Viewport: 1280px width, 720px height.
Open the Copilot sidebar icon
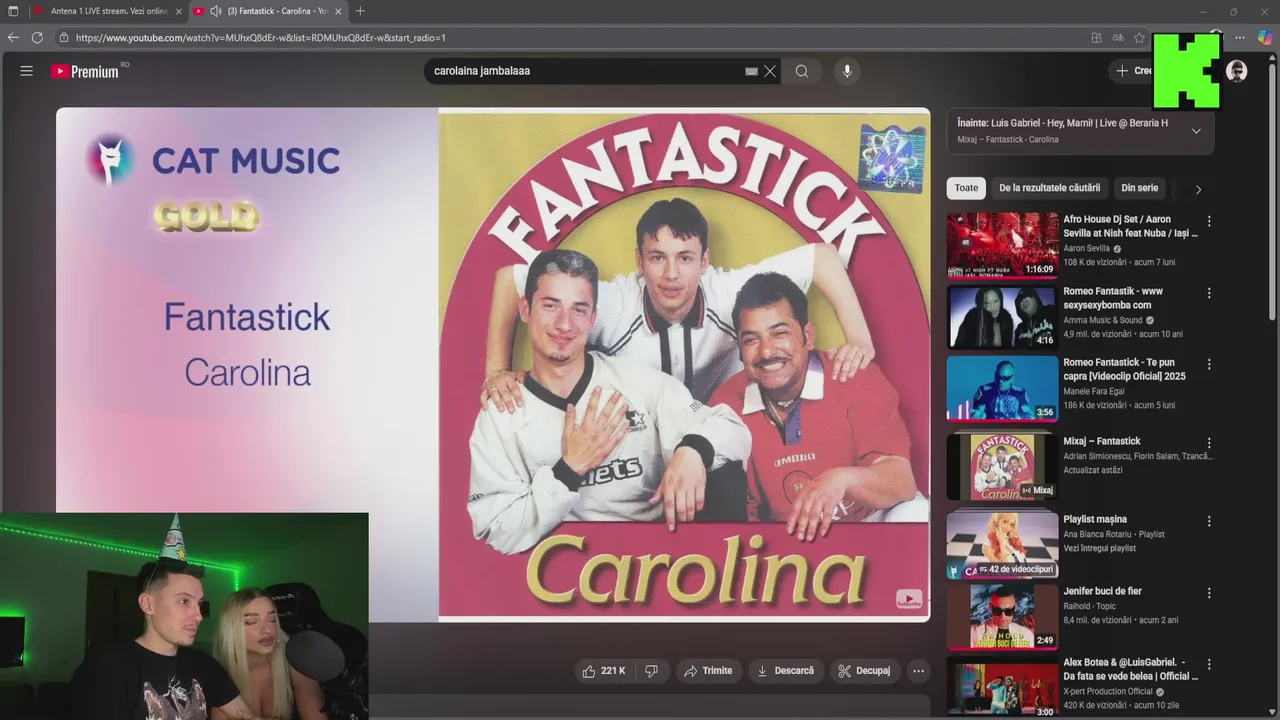1265,38
